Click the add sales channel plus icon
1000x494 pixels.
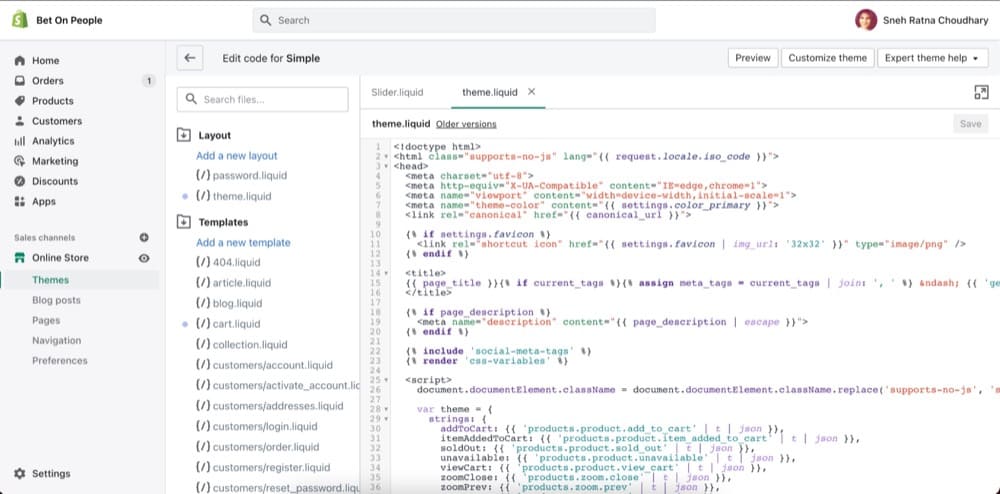point(144,237)
